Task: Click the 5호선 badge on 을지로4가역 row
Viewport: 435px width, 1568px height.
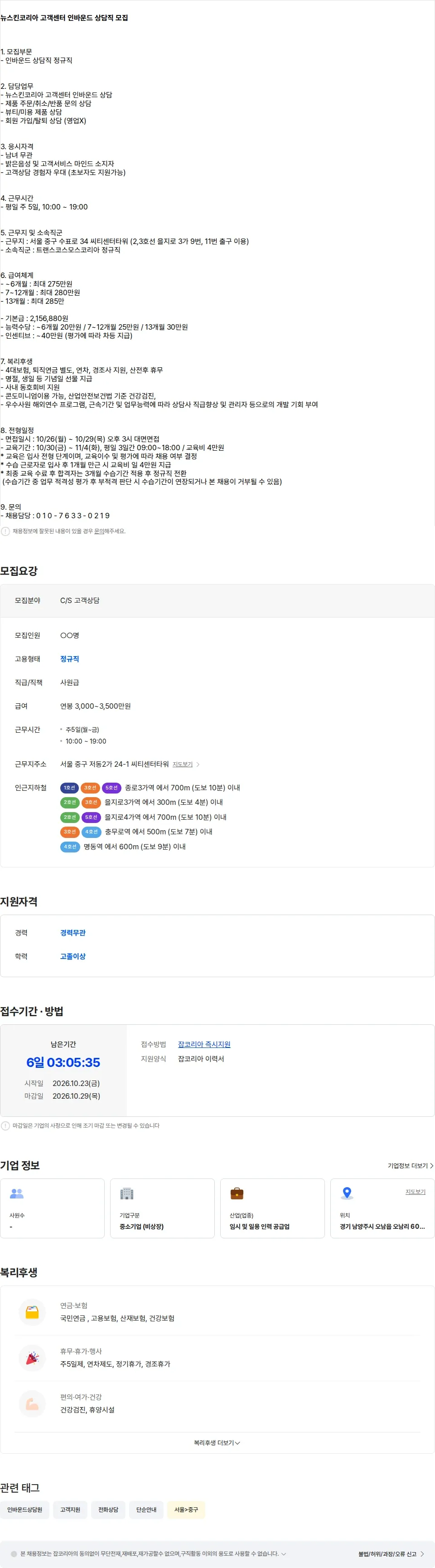Action: coord(91,817)
